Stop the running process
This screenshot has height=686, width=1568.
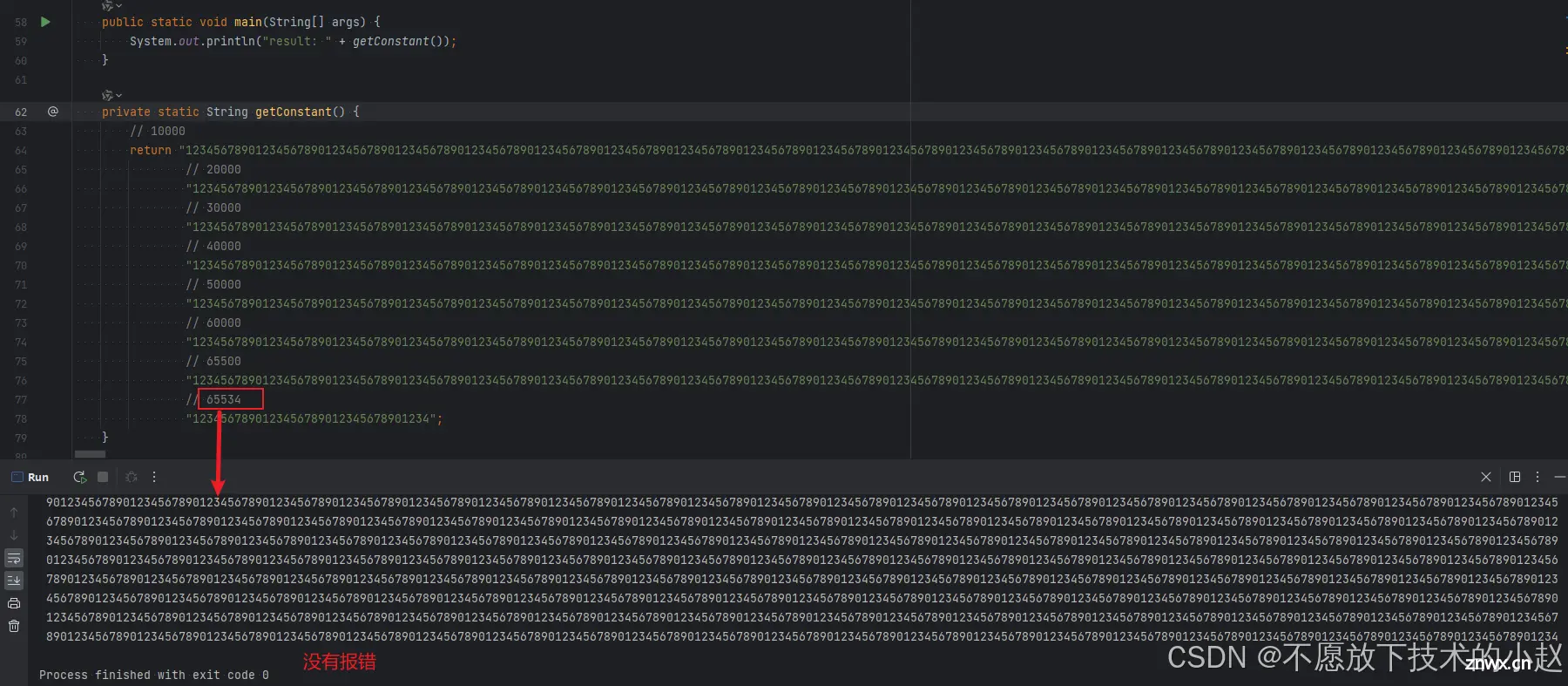point(103,477)
